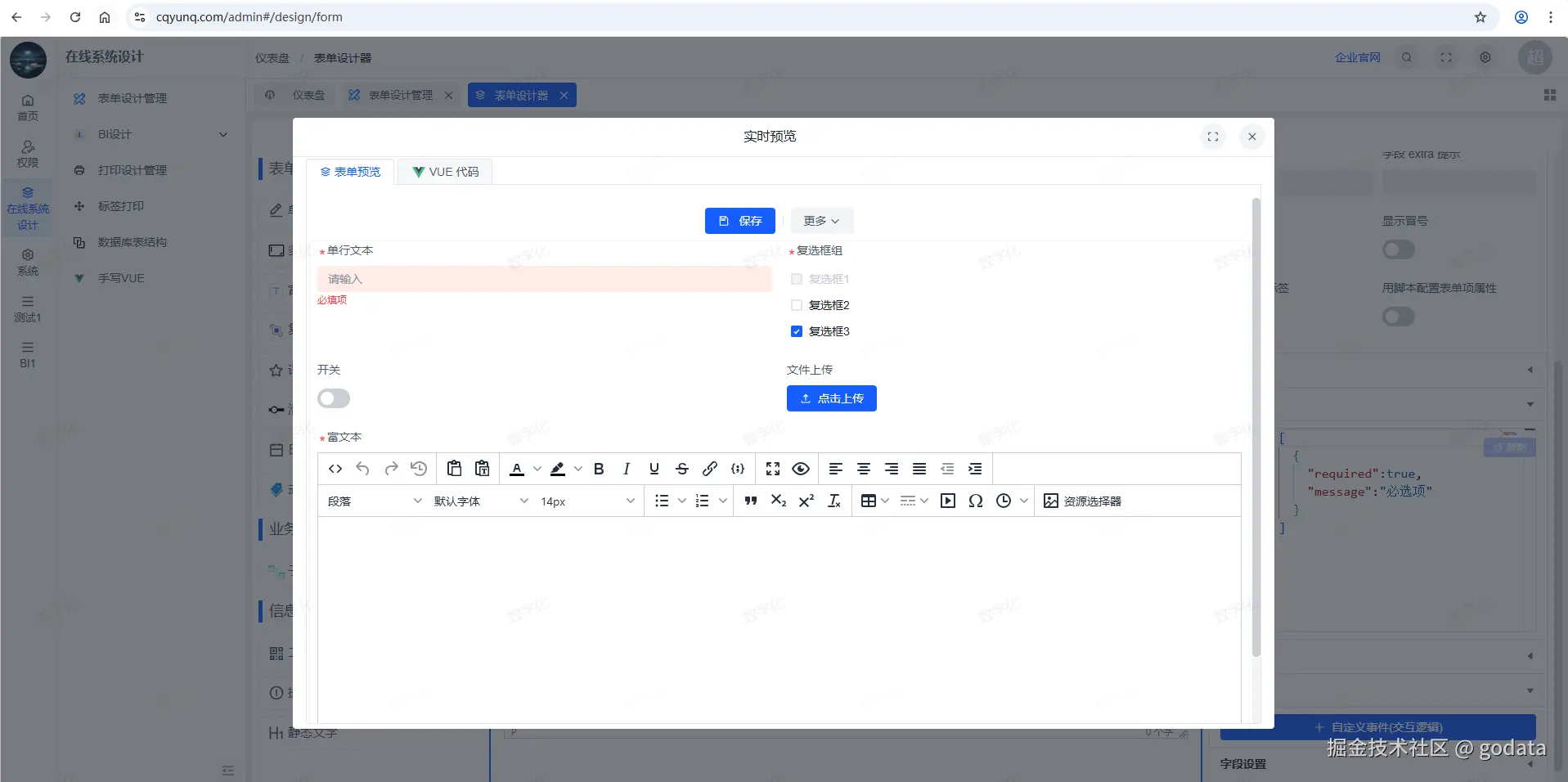Switch to the 表单预览 tab
1568x782 pixels.
pyautogui.click(x=351, y=172)
